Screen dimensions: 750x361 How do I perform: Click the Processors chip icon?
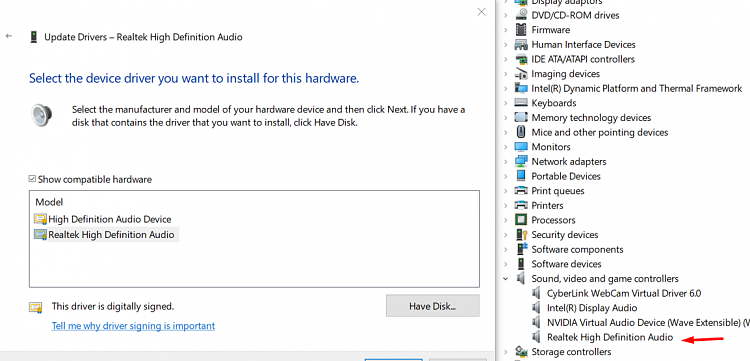(521, 220)
